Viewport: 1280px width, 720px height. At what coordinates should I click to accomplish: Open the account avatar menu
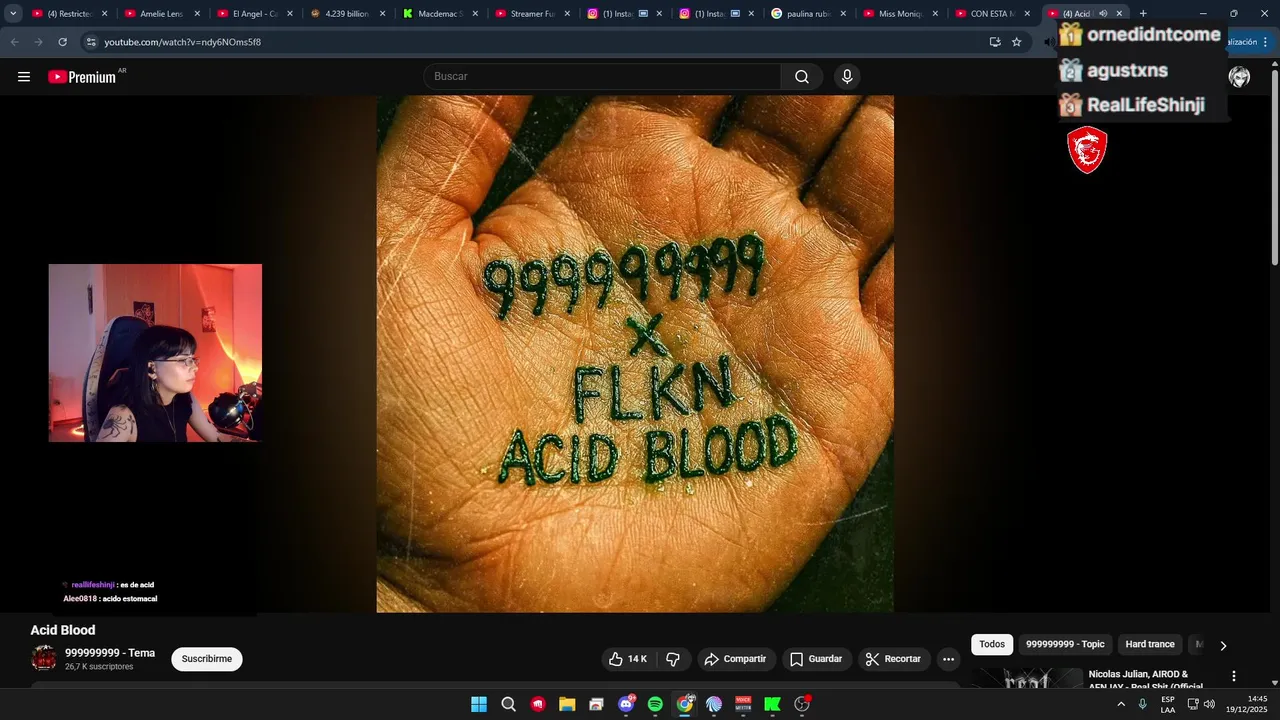(x=1239, y=77)
